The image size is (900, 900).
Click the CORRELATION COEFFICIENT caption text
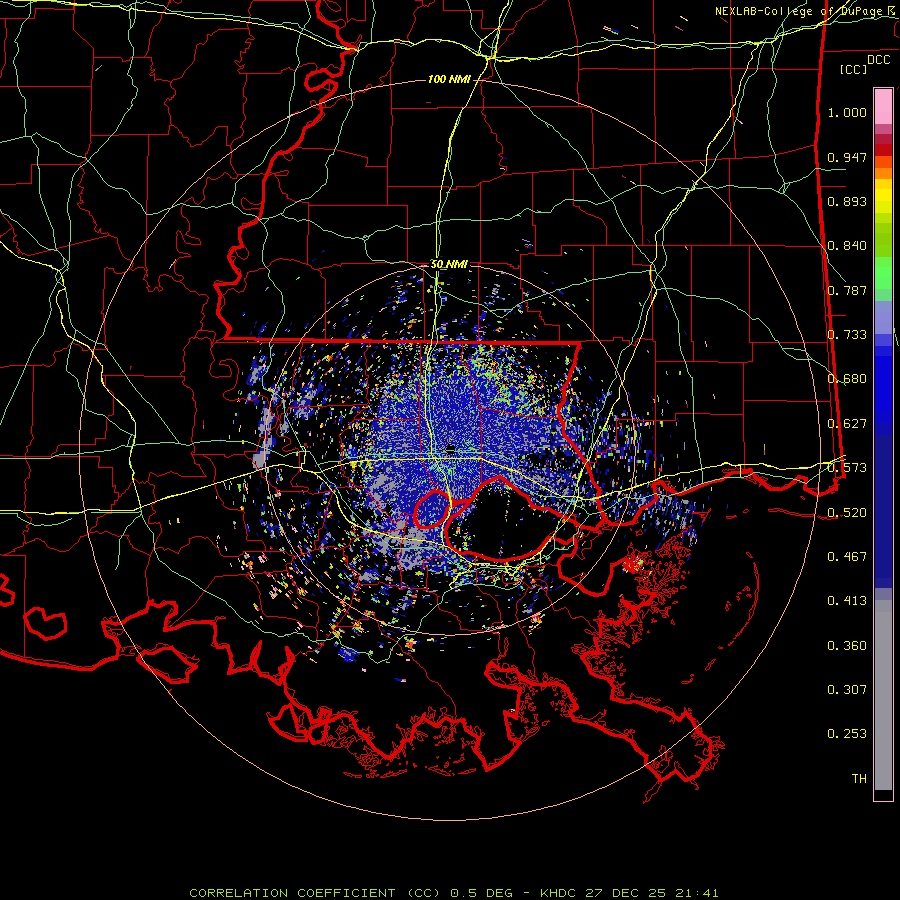coord(315,893)
